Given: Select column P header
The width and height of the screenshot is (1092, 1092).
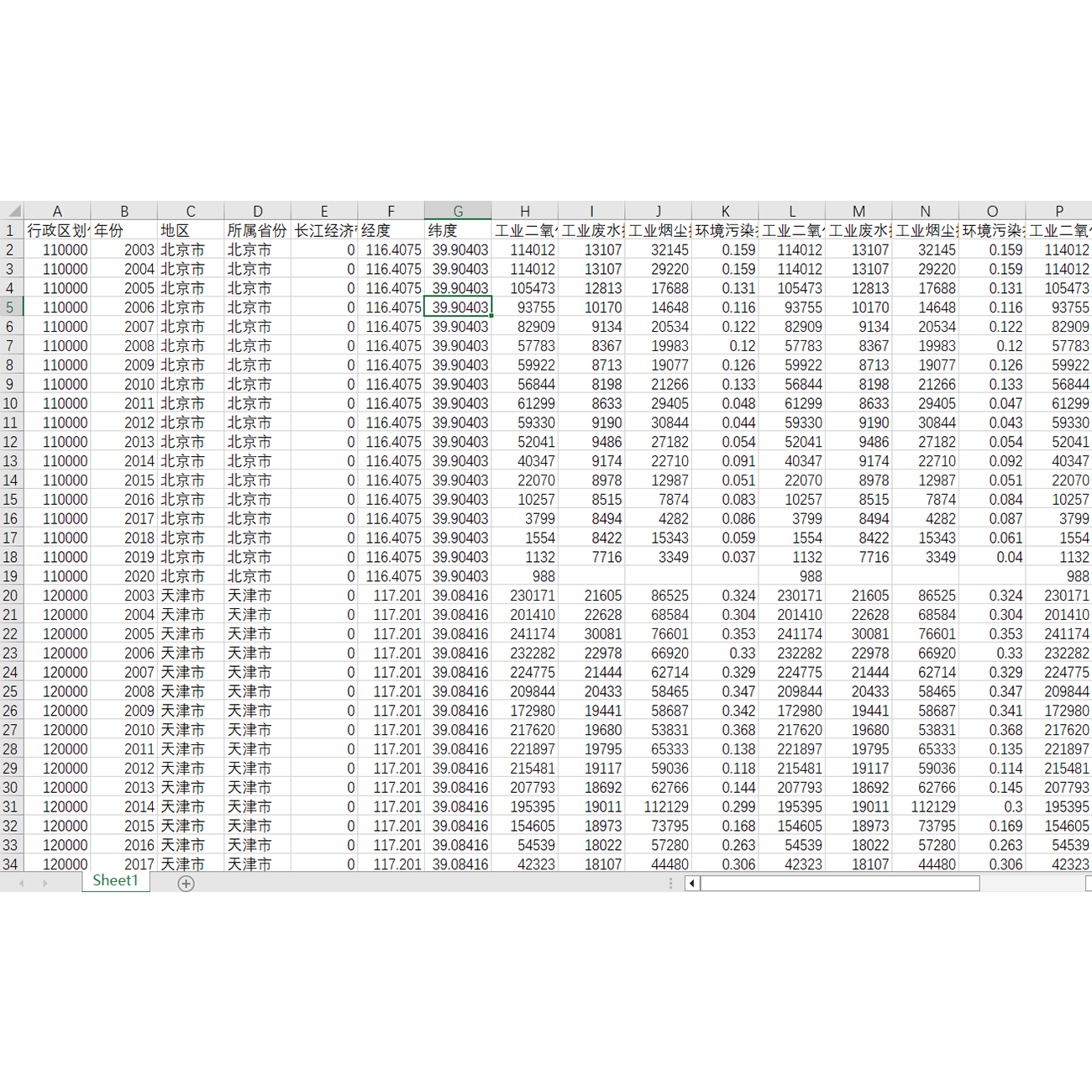Looking at the screenshot, I should (1058, 211).
